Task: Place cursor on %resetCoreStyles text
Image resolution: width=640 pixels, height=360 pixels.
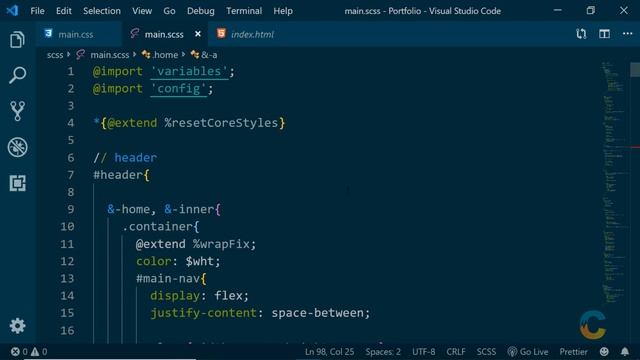Action: tap(221, 123)
